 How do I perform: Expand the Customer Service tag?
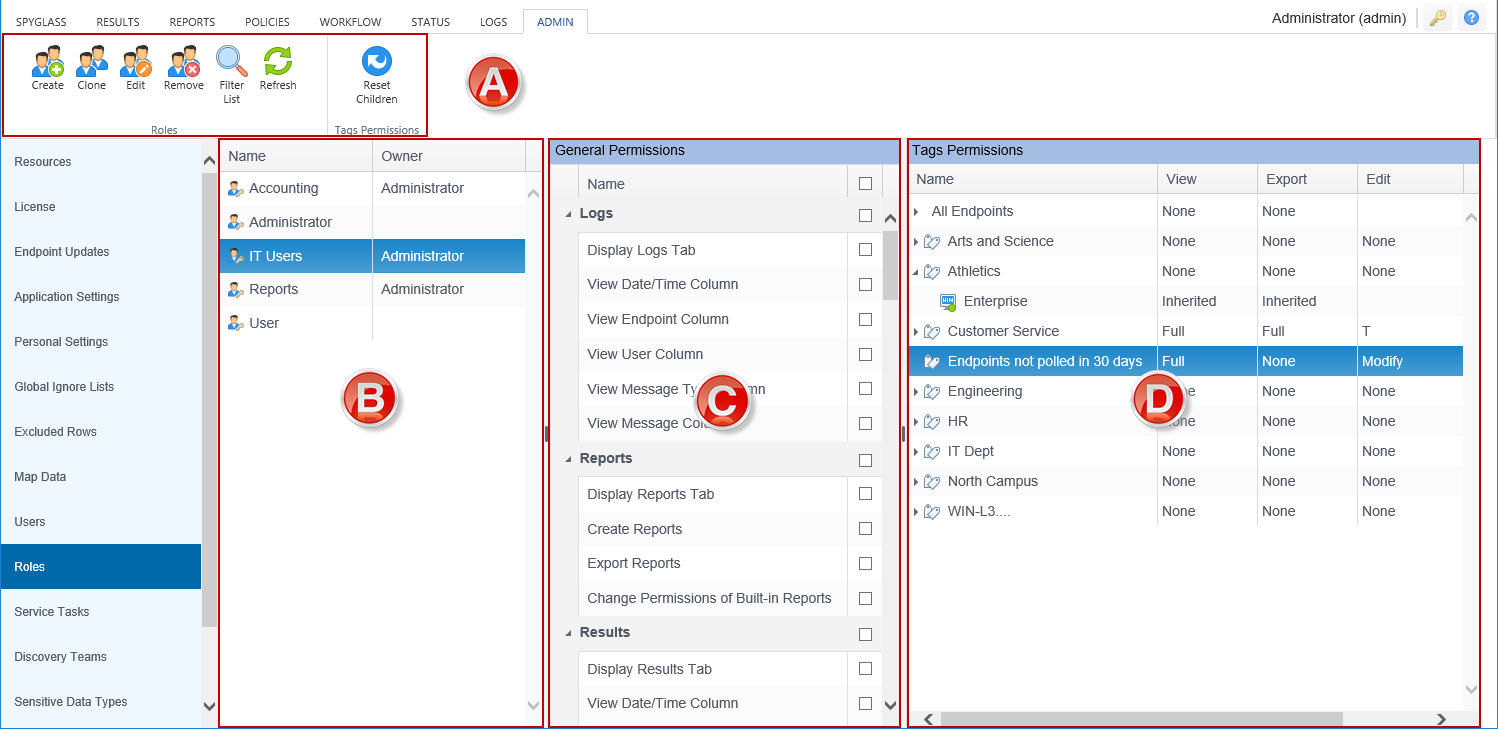916,332
